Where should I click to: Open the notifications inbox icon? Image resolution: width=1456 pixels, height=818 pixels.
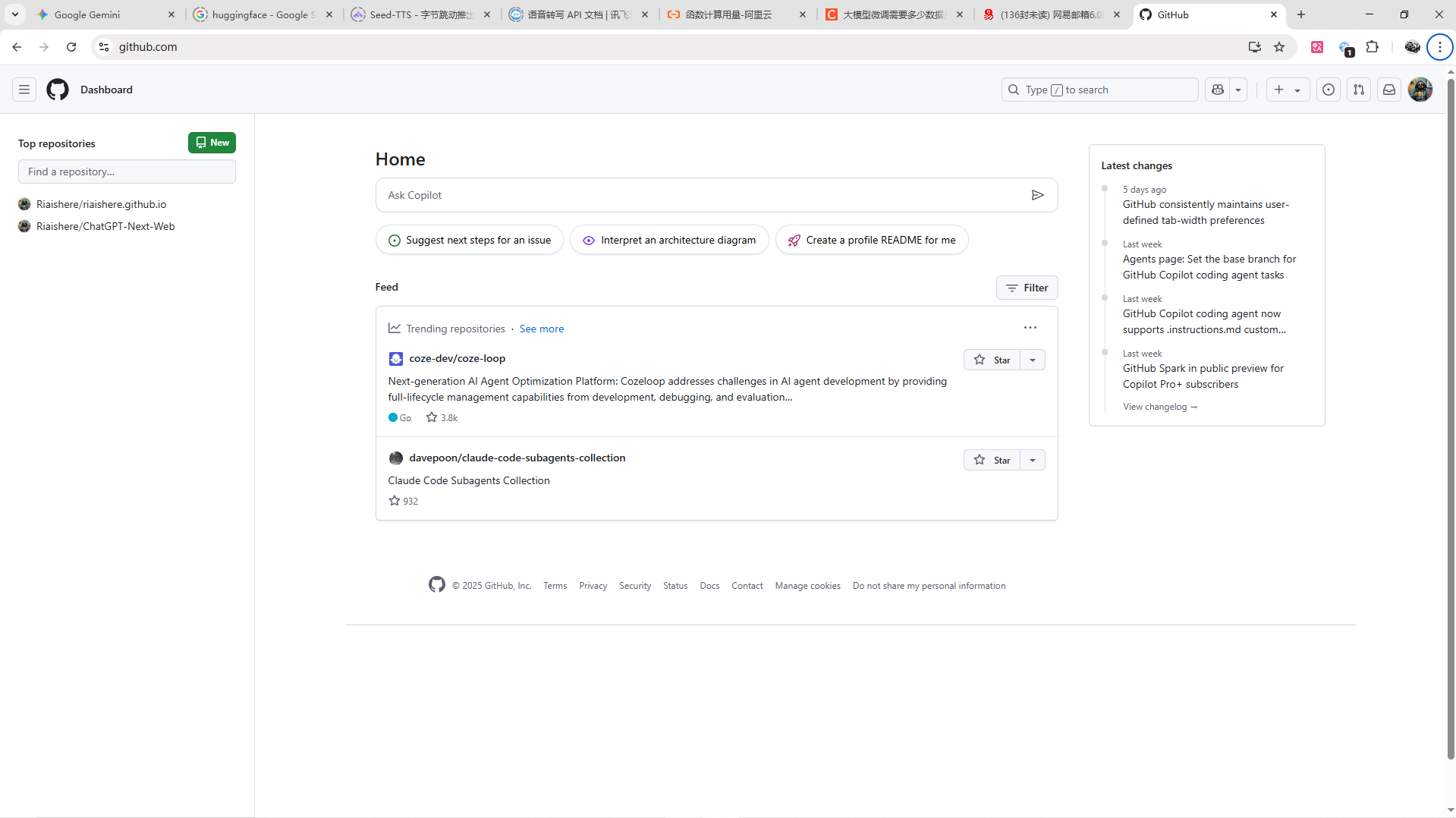coord(1389,90)
